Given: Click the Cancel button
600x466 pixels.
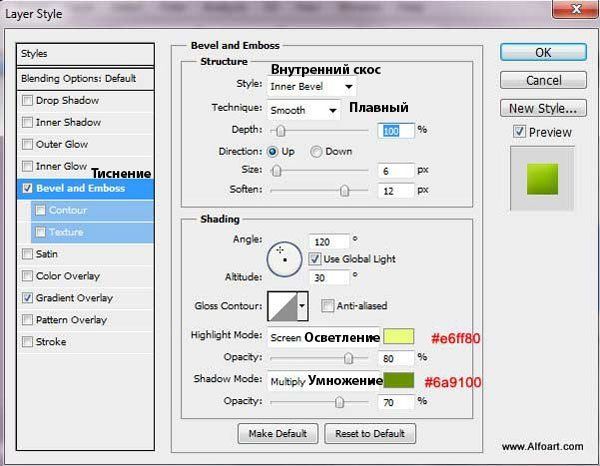Looking at the screenshot, I should [x=543, y=80].
